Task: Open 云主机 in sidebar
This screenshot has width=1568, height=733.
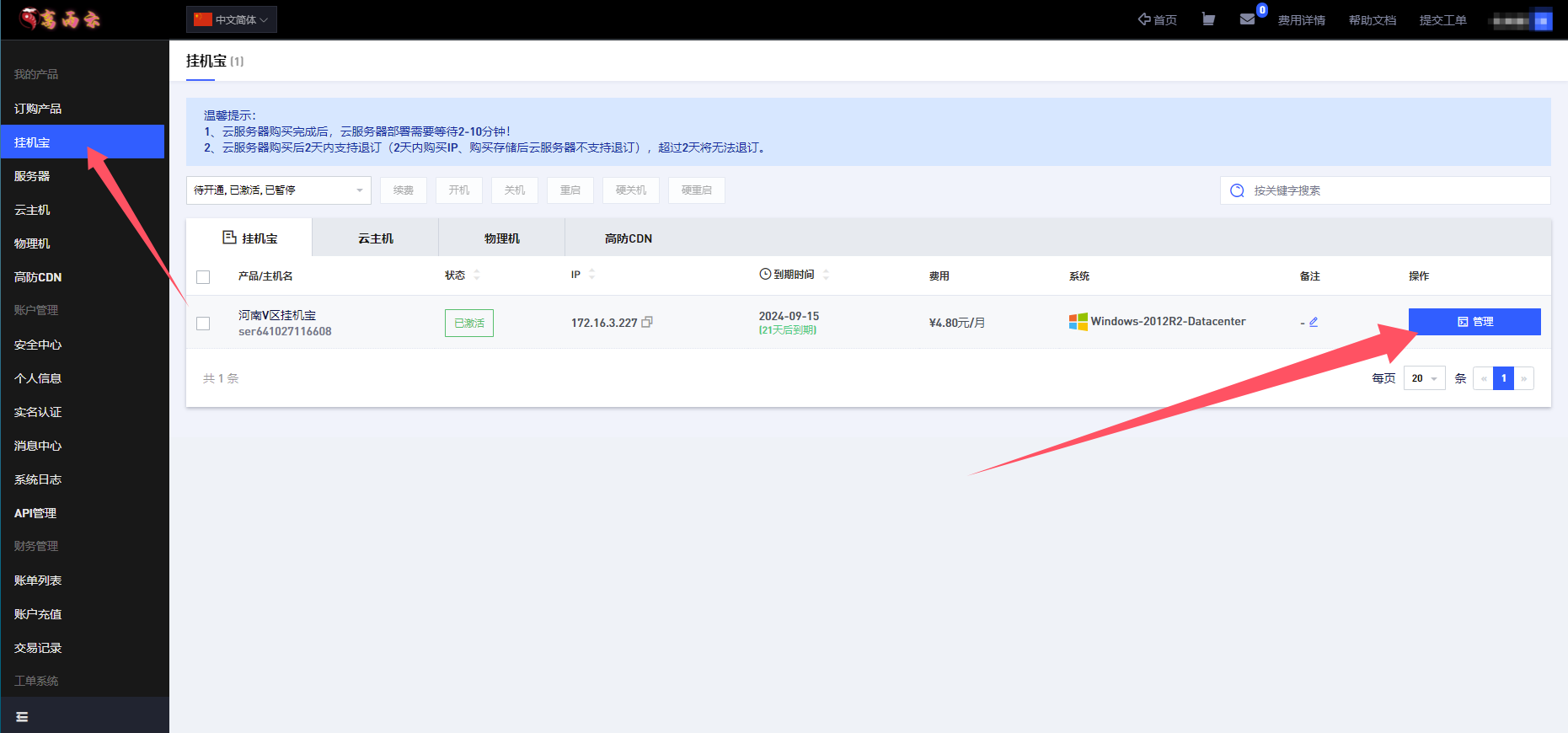Action: [x=32, y=210]
